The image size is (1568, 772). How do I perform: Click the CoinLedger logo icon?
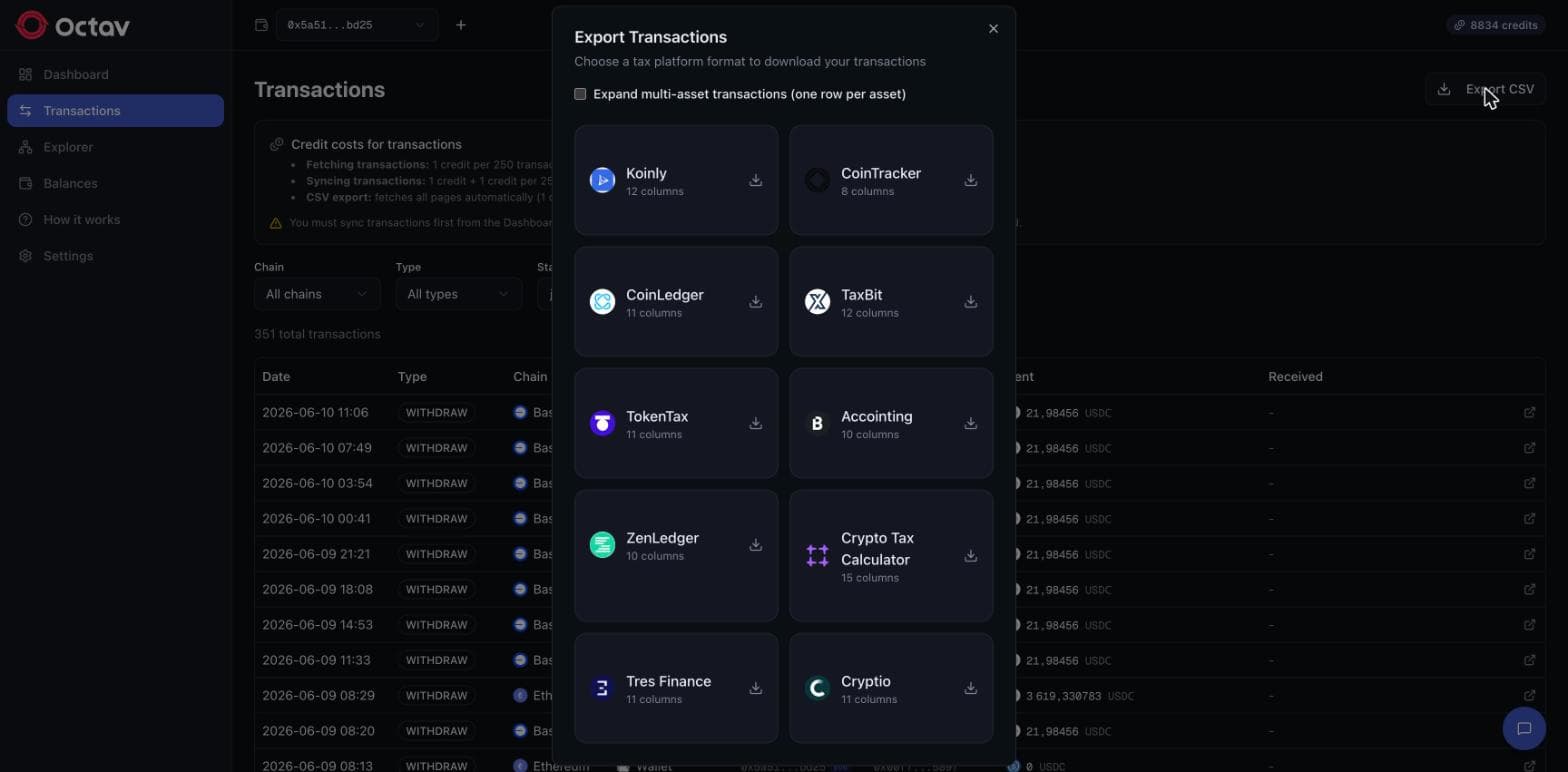[602, 302]
